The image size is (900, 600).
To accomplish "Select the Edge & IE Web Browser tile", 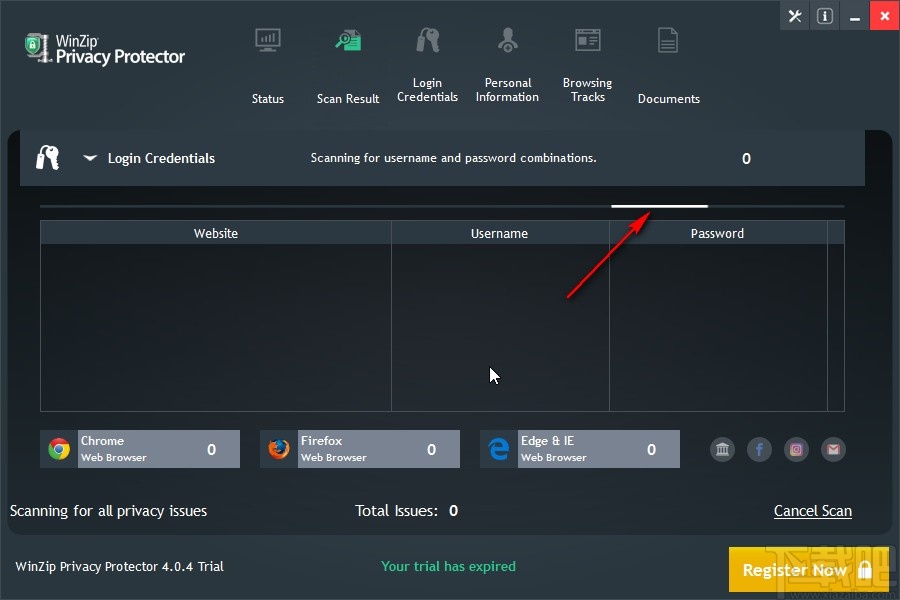I will [x=580, y=449].
